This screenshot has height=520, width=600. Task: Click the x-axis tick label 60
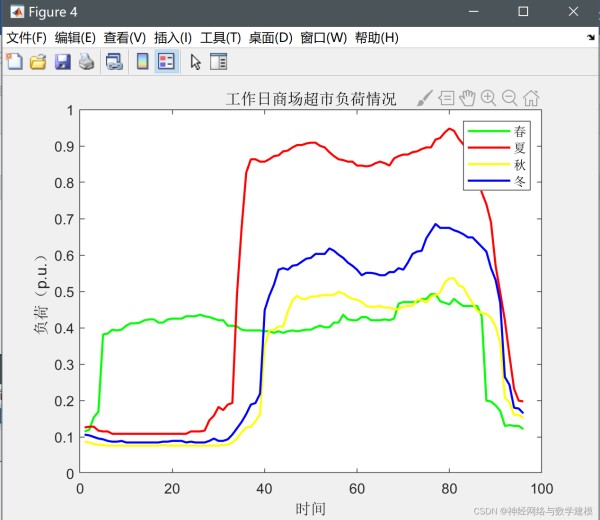[357, 489]
